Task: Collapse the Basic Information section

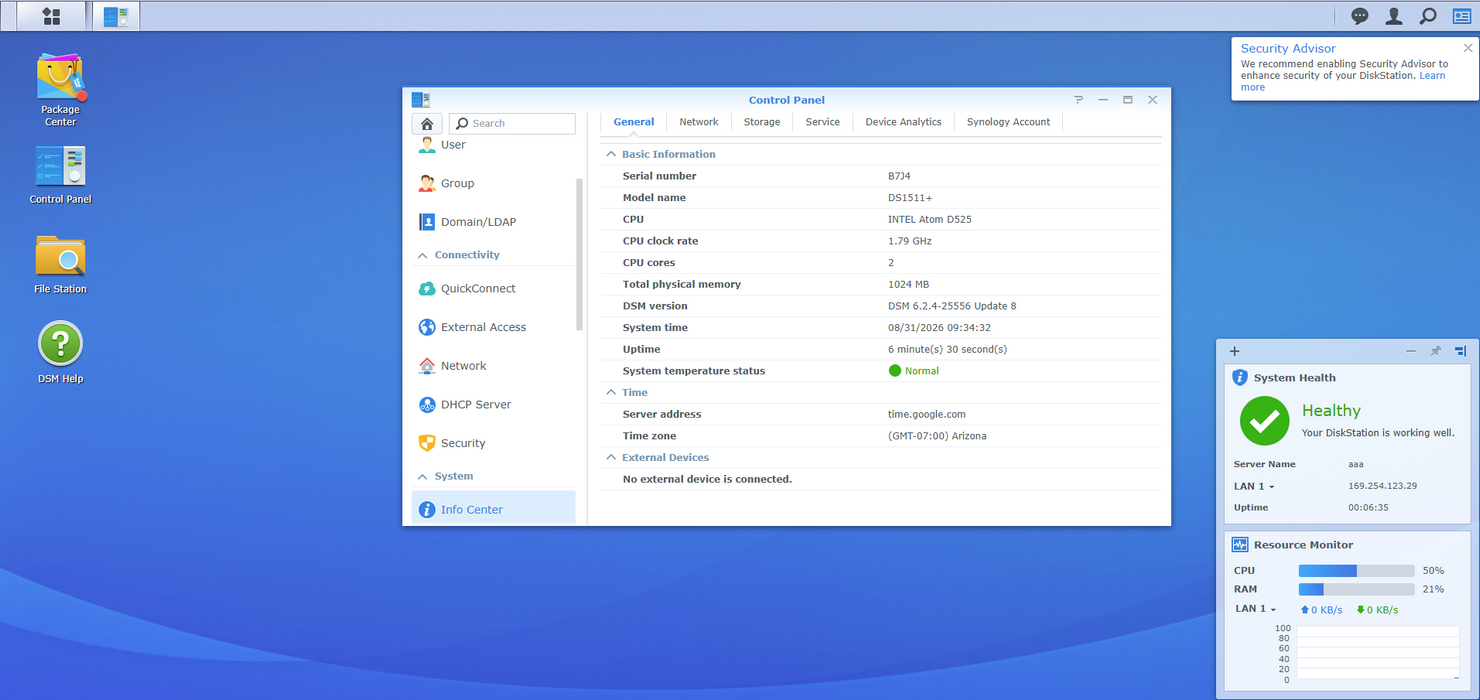Action: coord(611,154)
